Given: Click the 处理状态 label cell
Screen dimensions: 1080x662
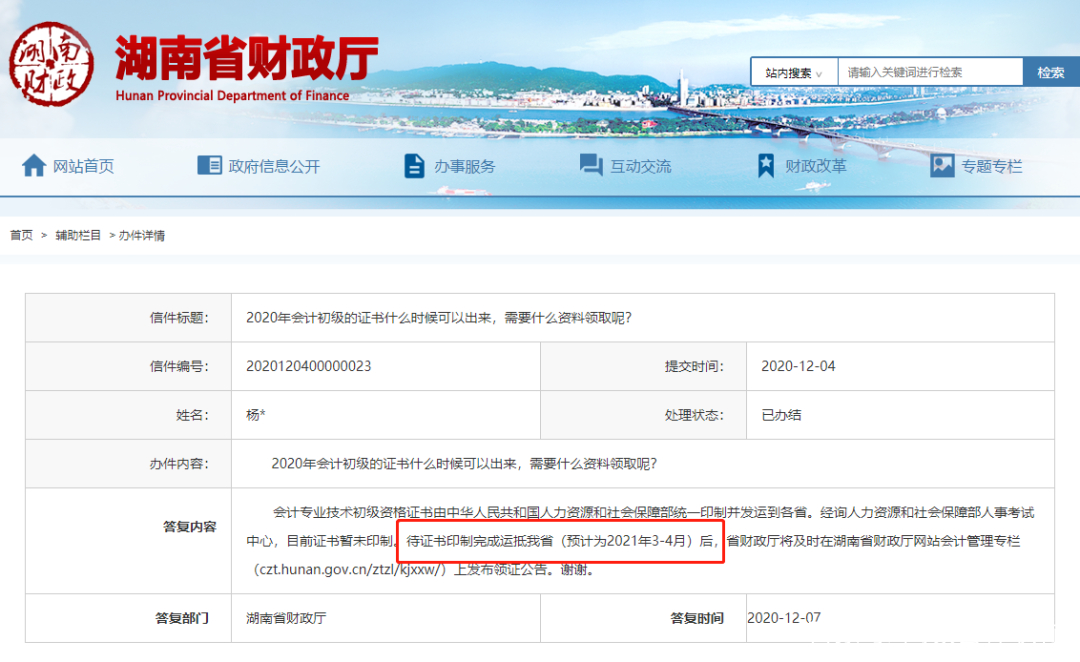Looking at the screenshot, I should 643,415.
